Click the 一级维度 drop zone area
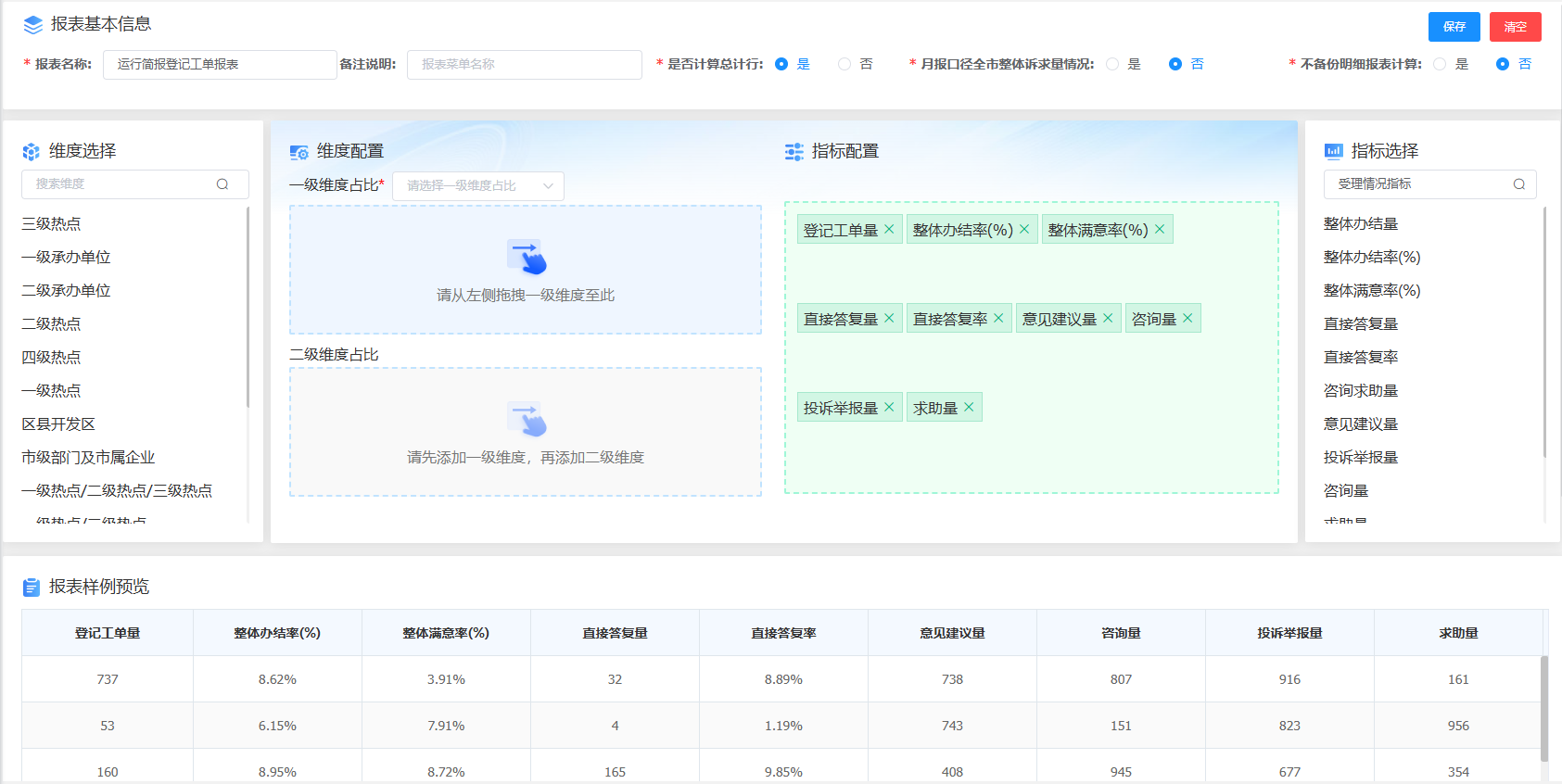Screen dimensions: 1562x784 click(x=526, y=270)
